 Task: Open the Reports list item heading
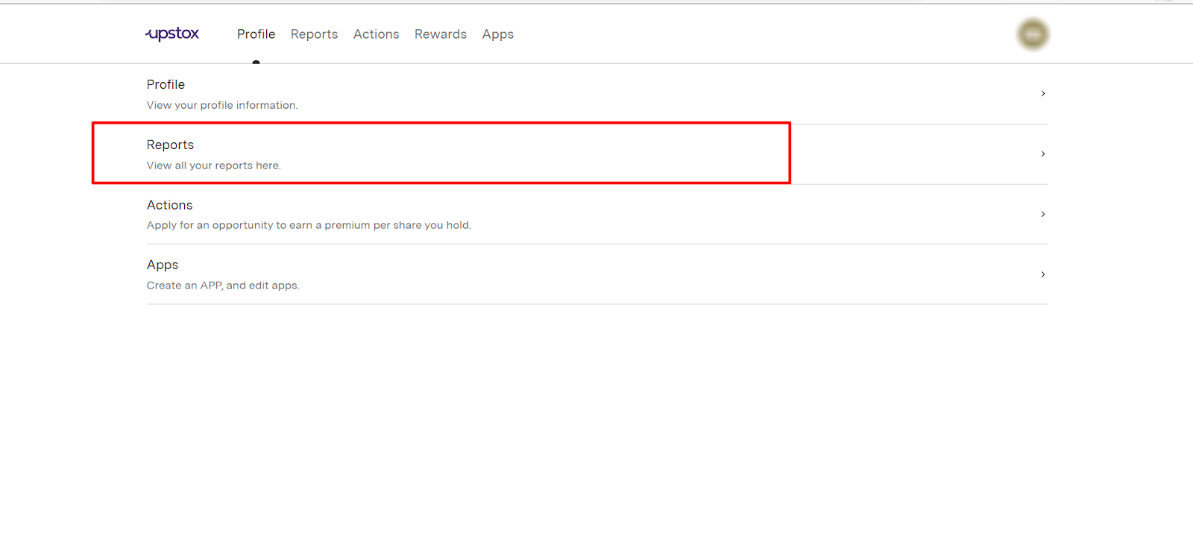point(170,145)
